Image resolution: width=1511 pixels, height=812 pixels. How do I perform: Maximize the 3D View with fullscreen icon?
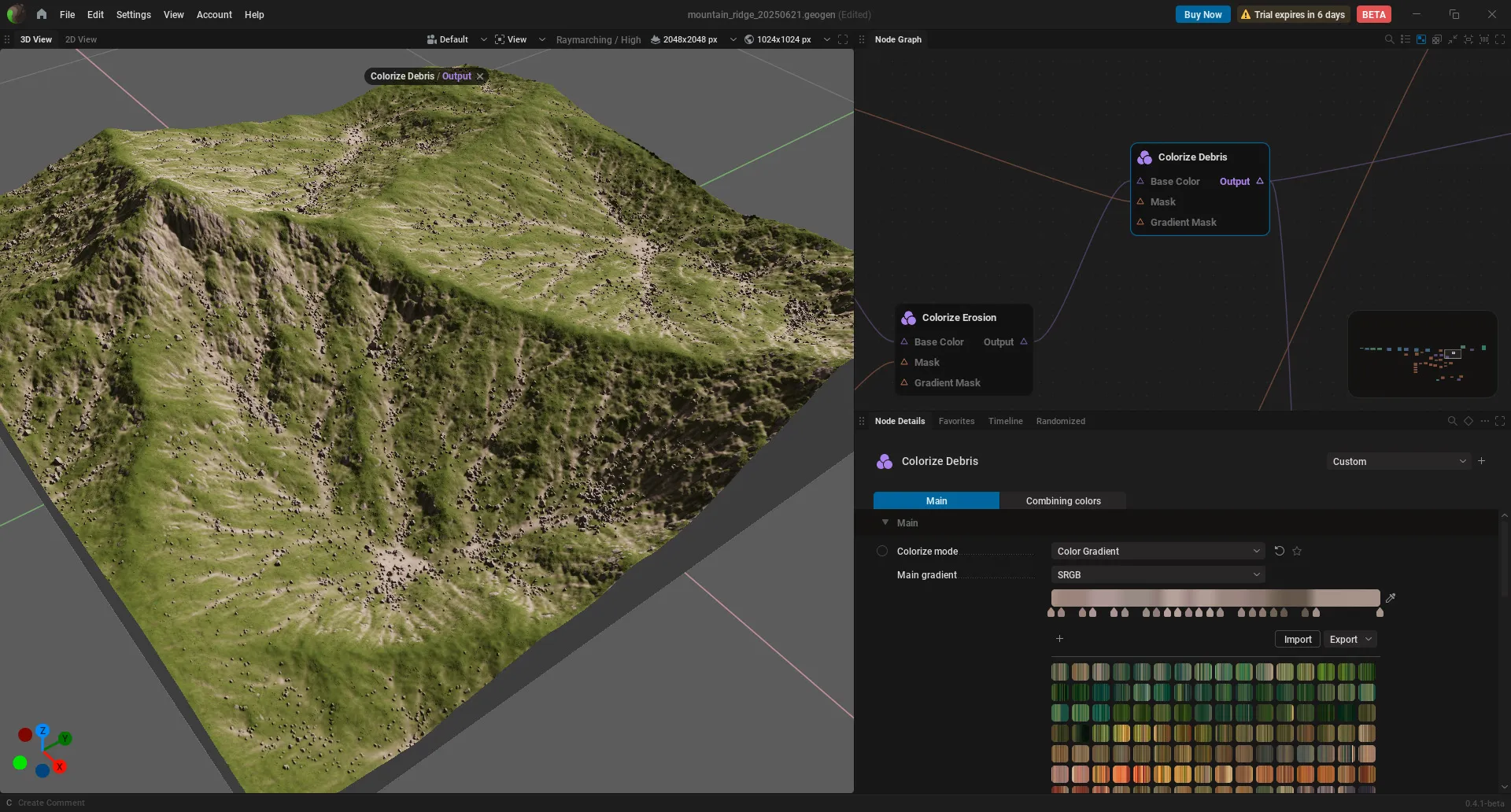[843, 39]
